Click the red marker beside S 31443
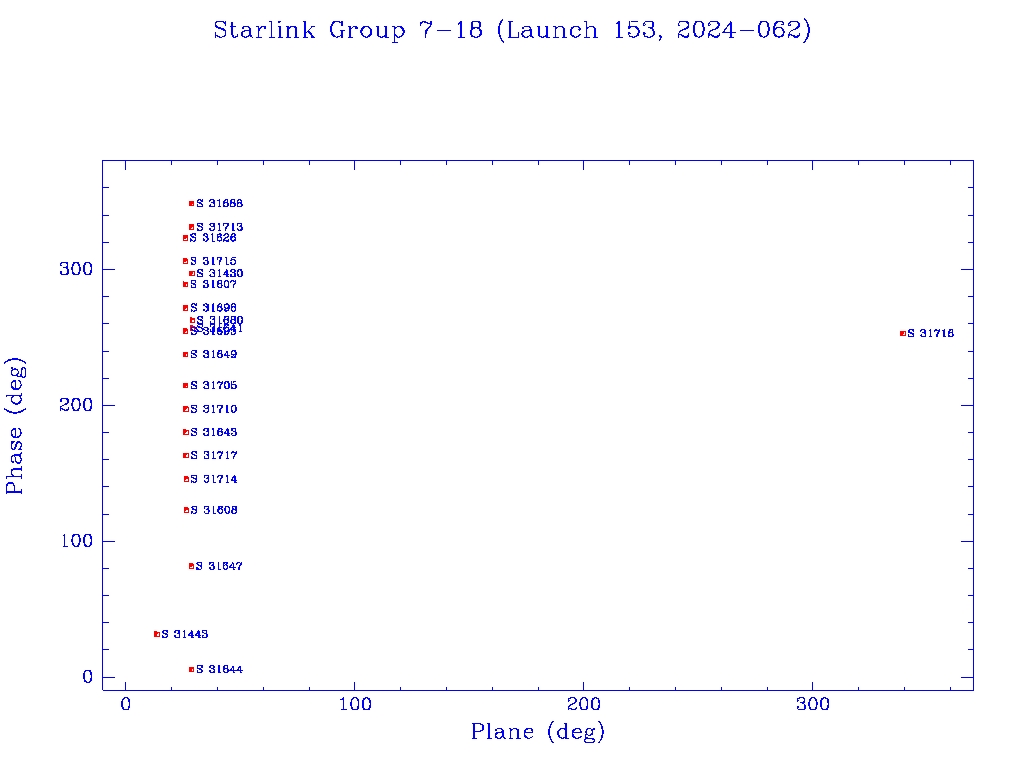1024x768 pixels. (157, 634)
